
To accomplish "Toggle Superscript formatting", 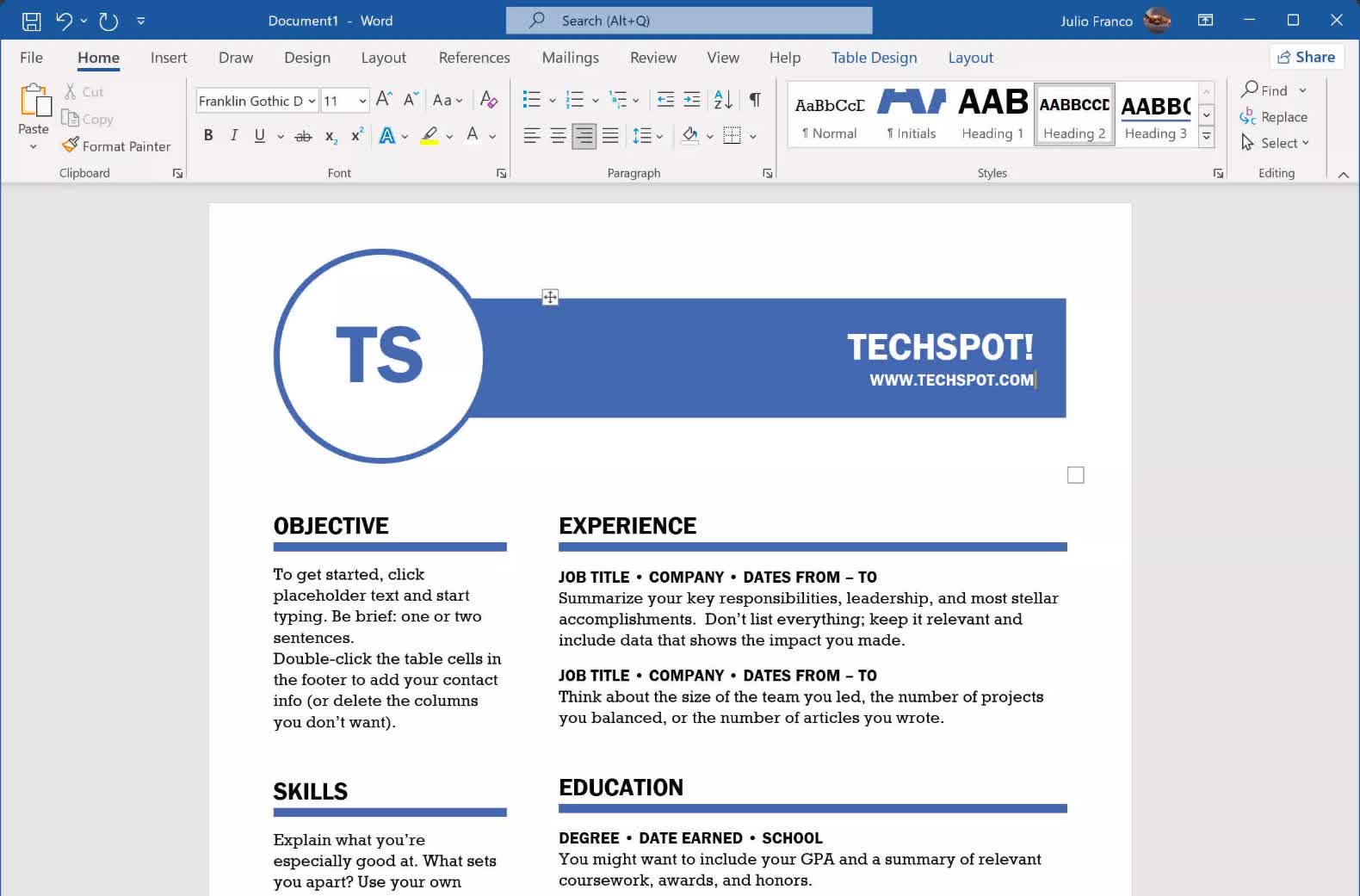I will click(356, 135).
